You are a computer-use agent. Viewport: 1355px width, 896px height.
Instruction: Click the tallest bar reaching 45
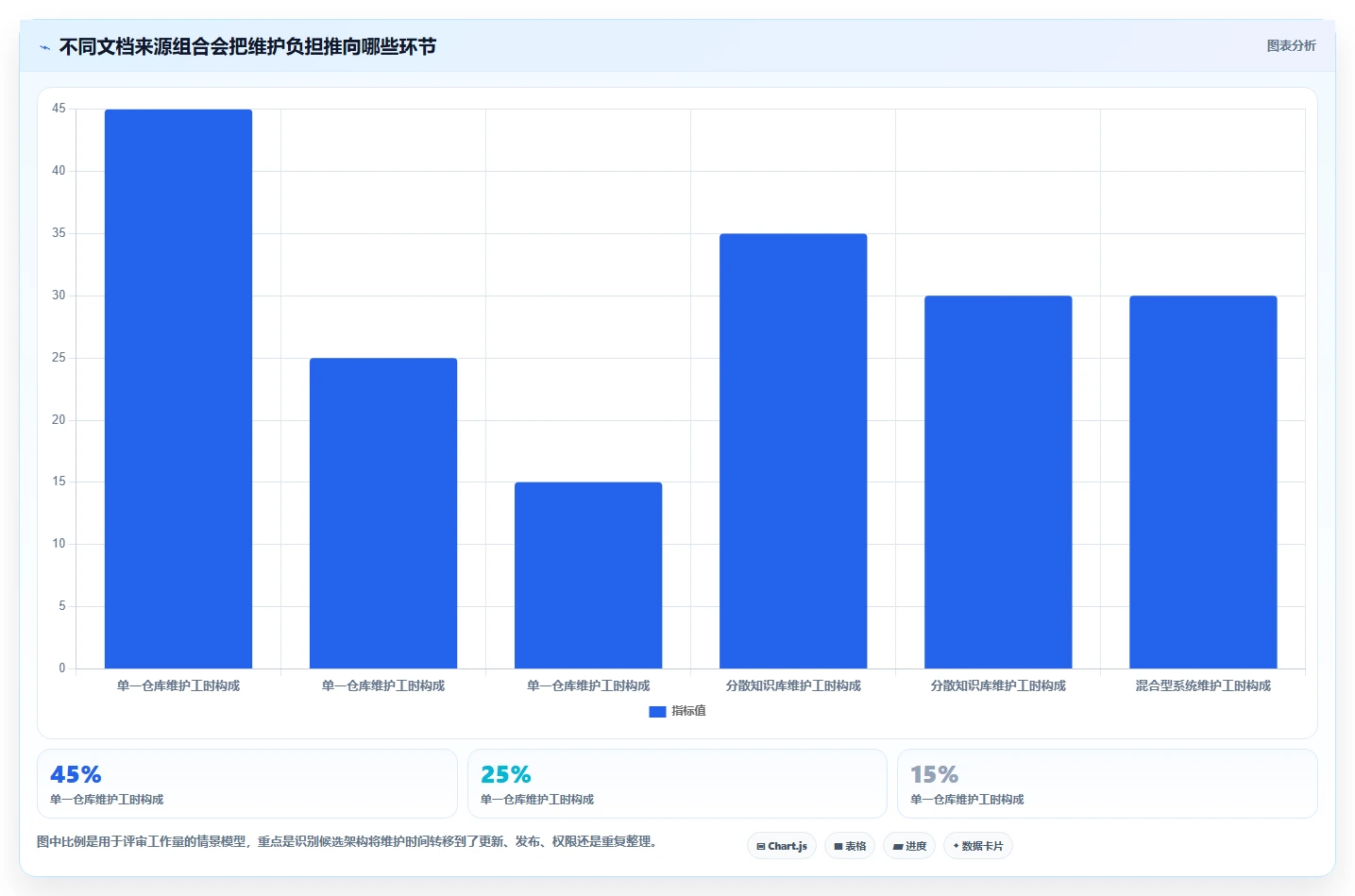pos(178,389)
